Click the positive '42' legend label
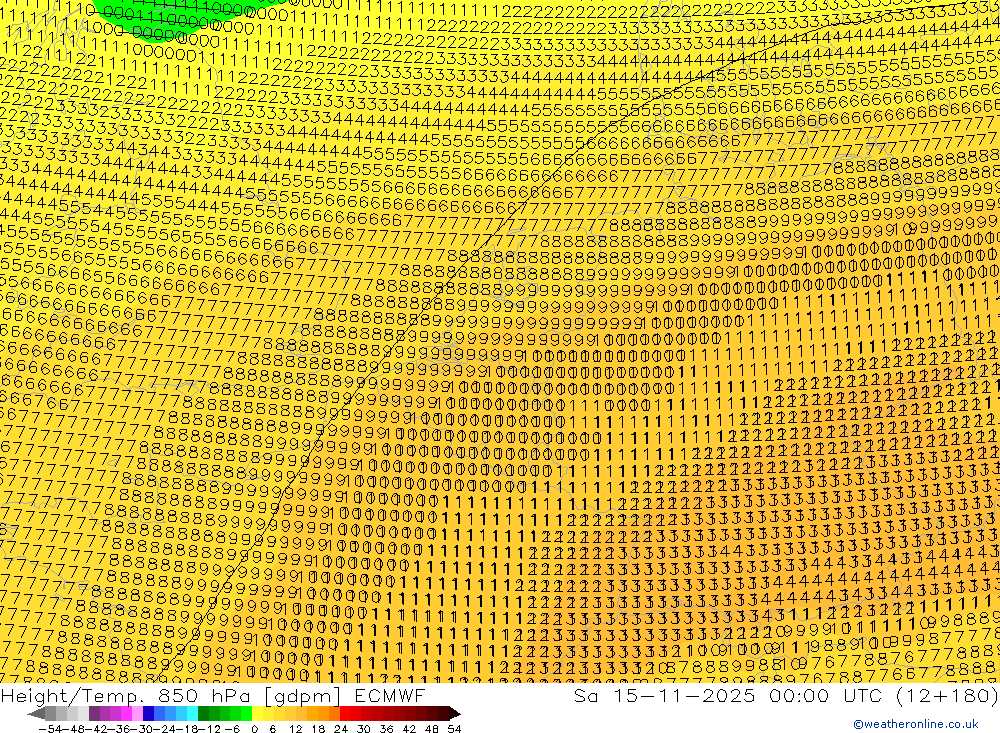The height and width of the screenshot is (733, 1000). pos(409,729)
